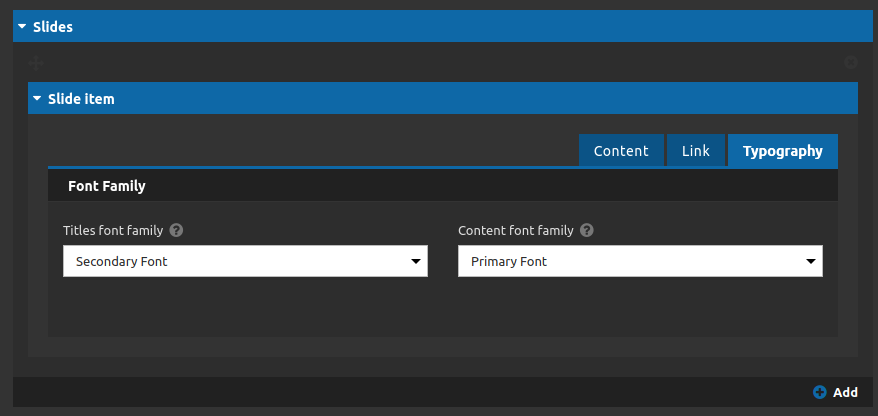Remove the slide with the faint X icon
878x416 pixels.
tap(851, 62)
